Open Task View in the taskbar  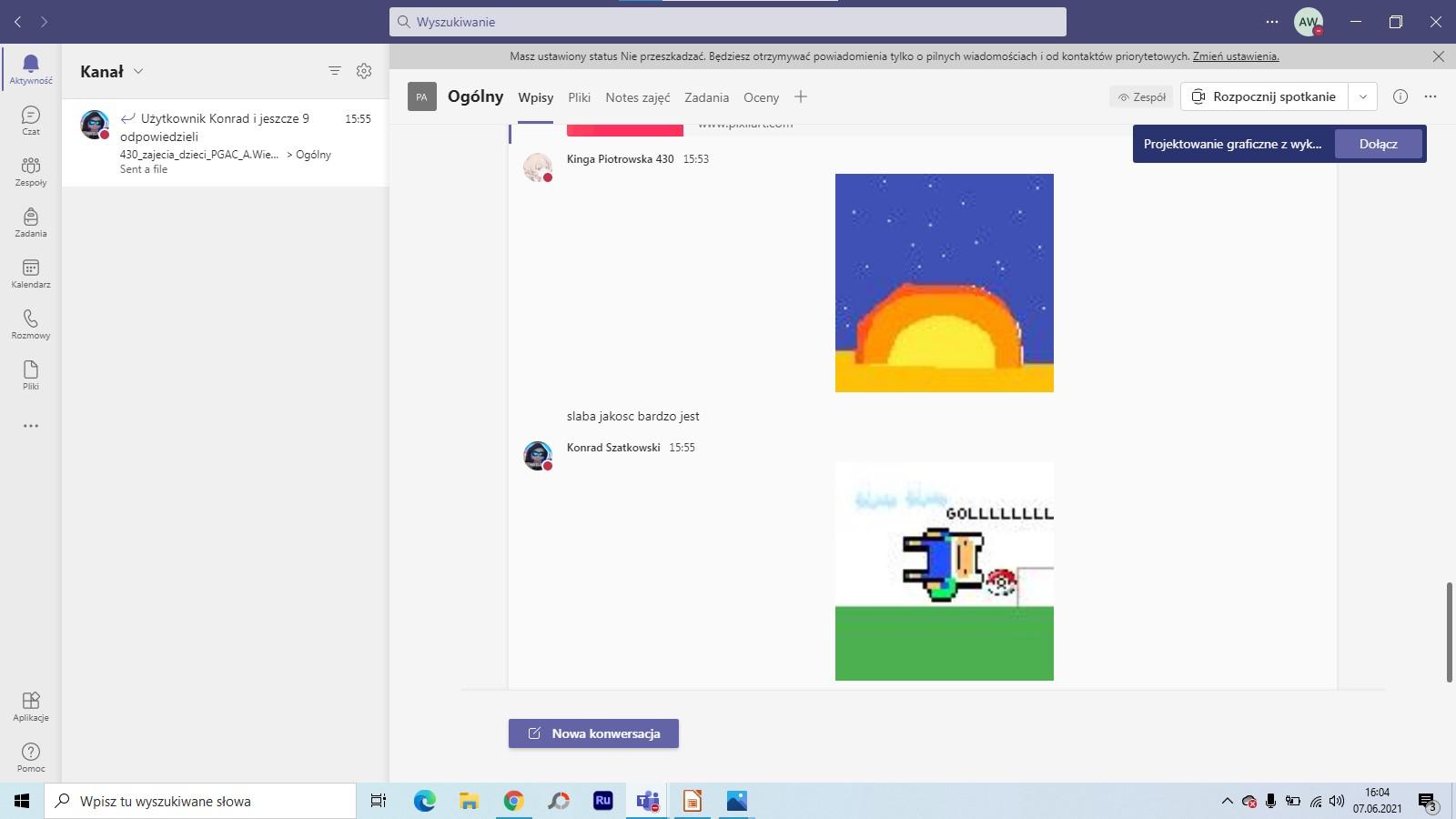[379, 801]
